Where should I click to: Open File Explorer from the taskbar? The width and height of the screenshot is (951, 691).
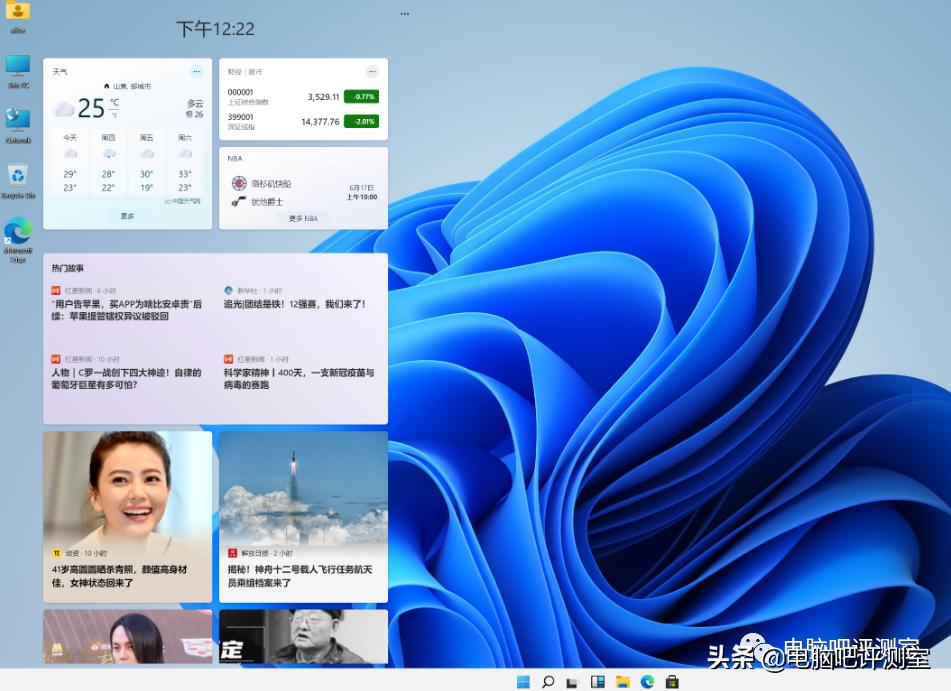point(622,680)
